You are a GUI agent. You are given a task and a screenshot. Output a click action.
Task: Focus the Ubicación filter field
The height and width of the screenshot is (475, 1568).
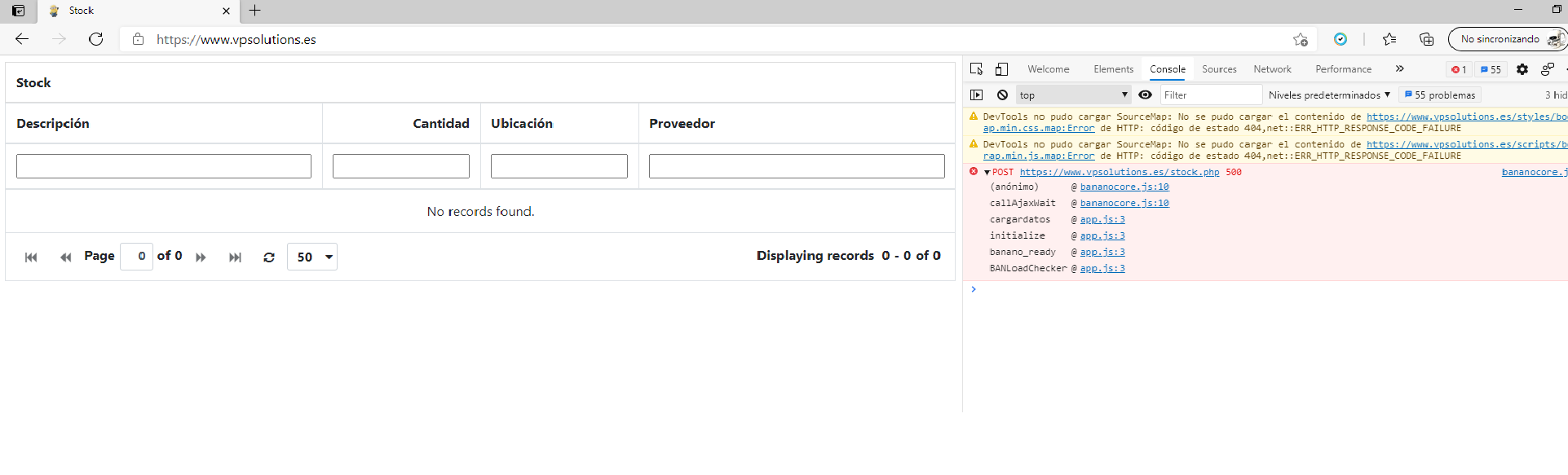[559, 166]
